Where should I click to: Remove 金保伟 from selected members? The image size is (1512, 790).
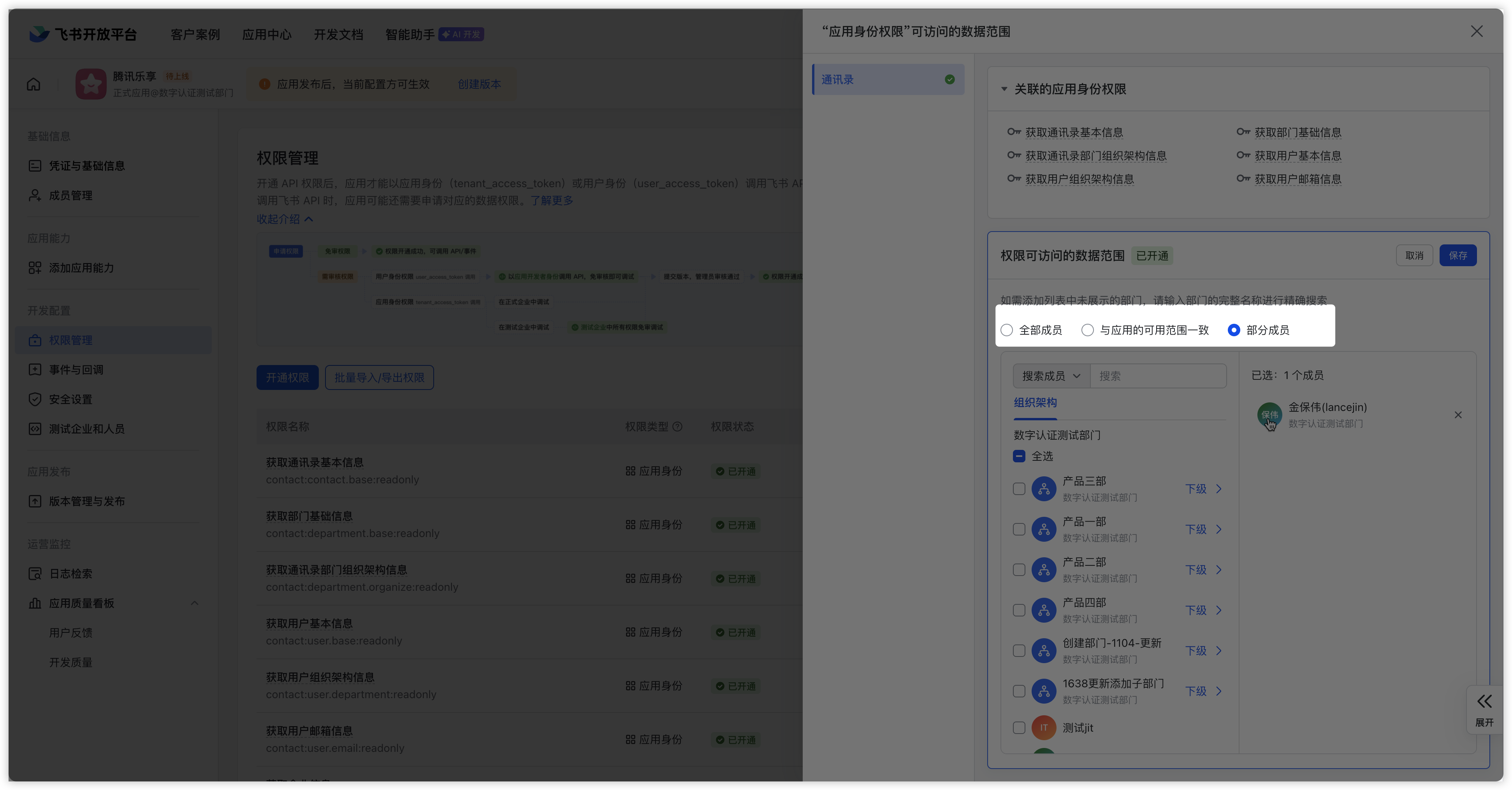1457,415
